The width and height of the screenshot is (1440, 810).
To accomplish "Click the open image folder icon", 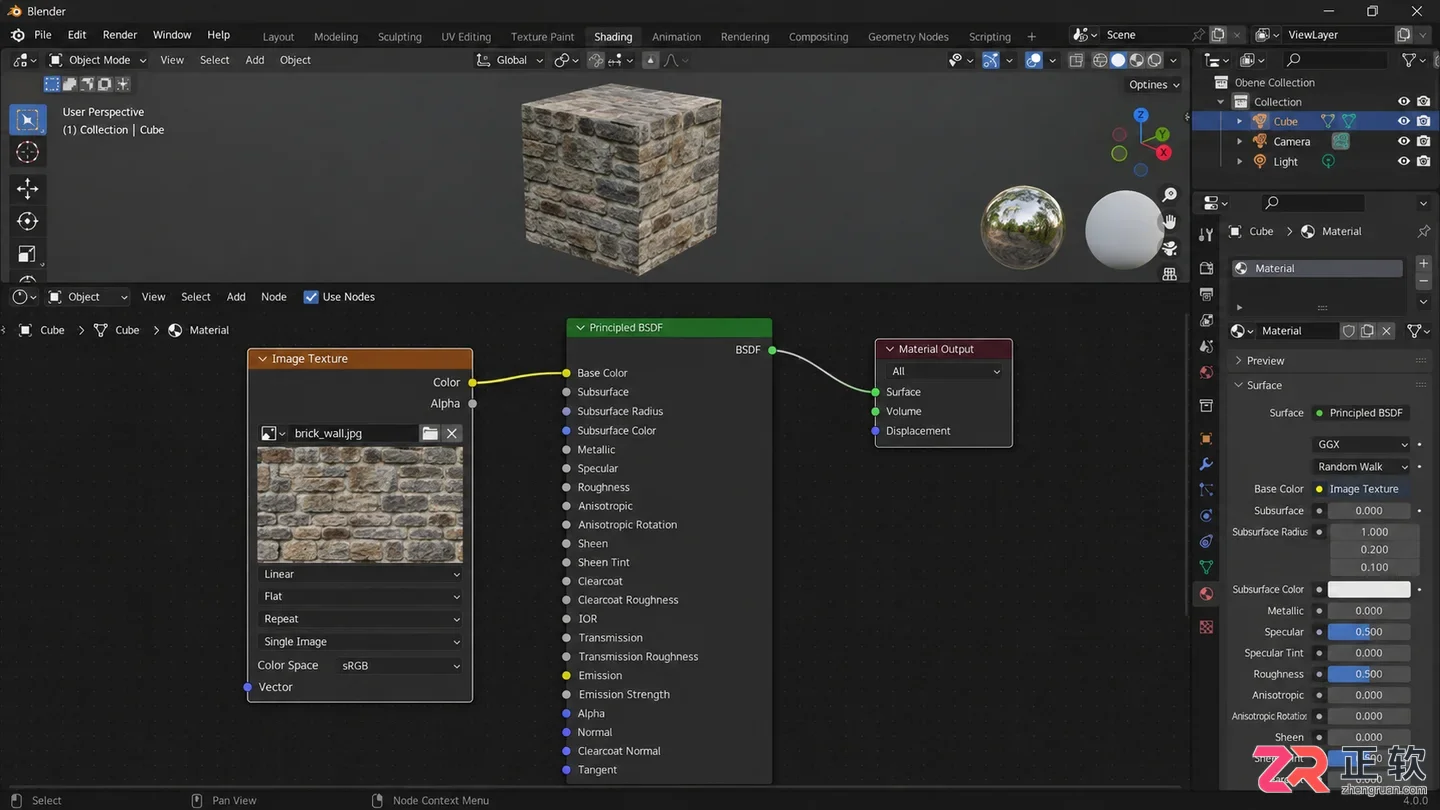I will pos(430,433).
